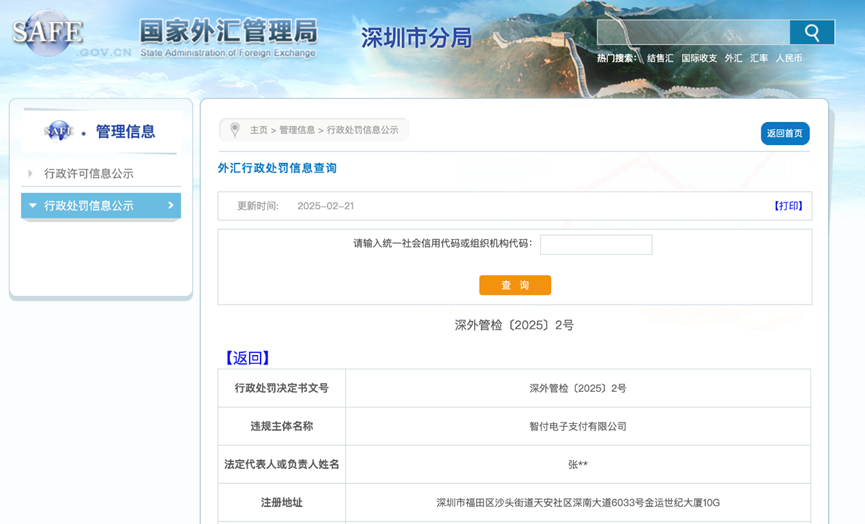Open 行政许可信息公示 in sidebar
The image size is (865, 524).
click(x=89, y=173)
